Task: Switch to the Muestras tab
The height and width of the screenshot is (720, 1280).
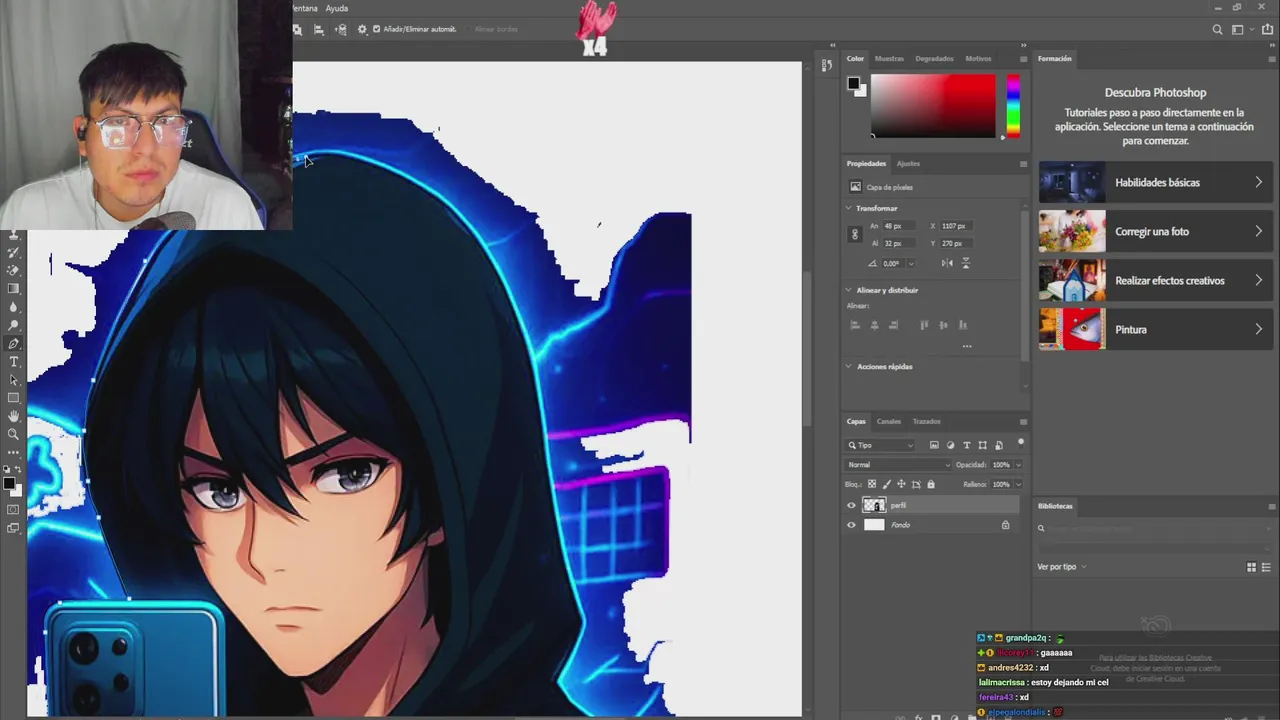Action: pyautogui.click(x=889, y=58)
